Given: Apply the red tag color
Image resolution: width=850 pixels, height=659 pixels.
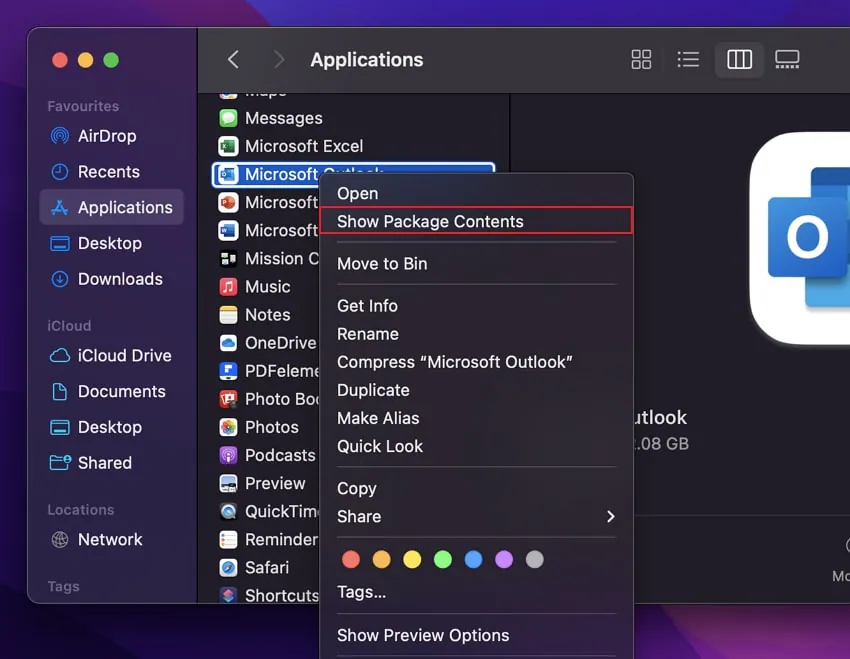Looking at the screenshot, I should tap(351, 559).
